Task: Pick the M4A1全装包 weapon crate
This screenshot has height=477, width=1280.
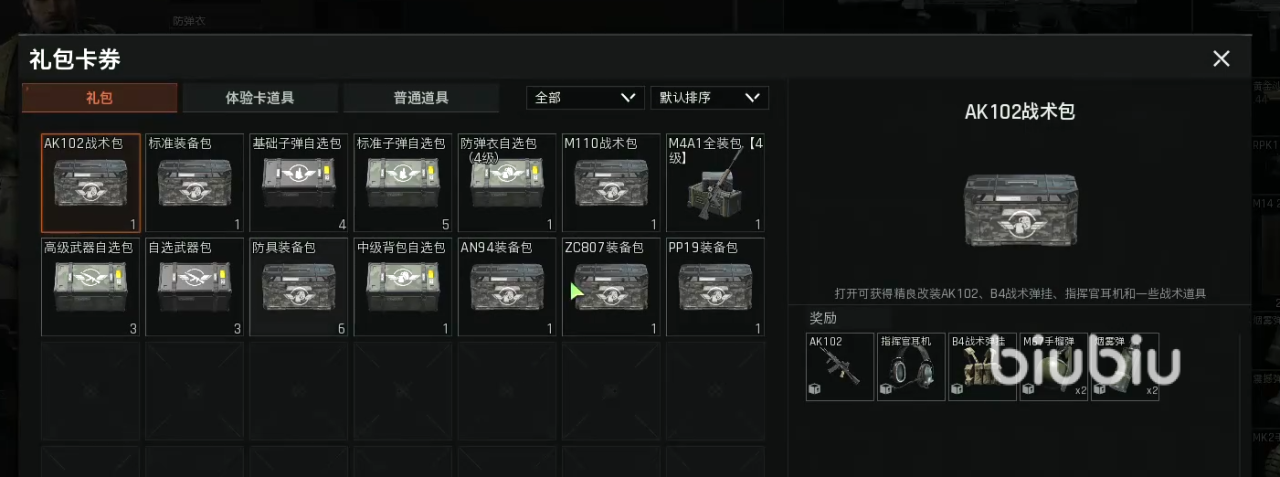Action: coord(715,183)
